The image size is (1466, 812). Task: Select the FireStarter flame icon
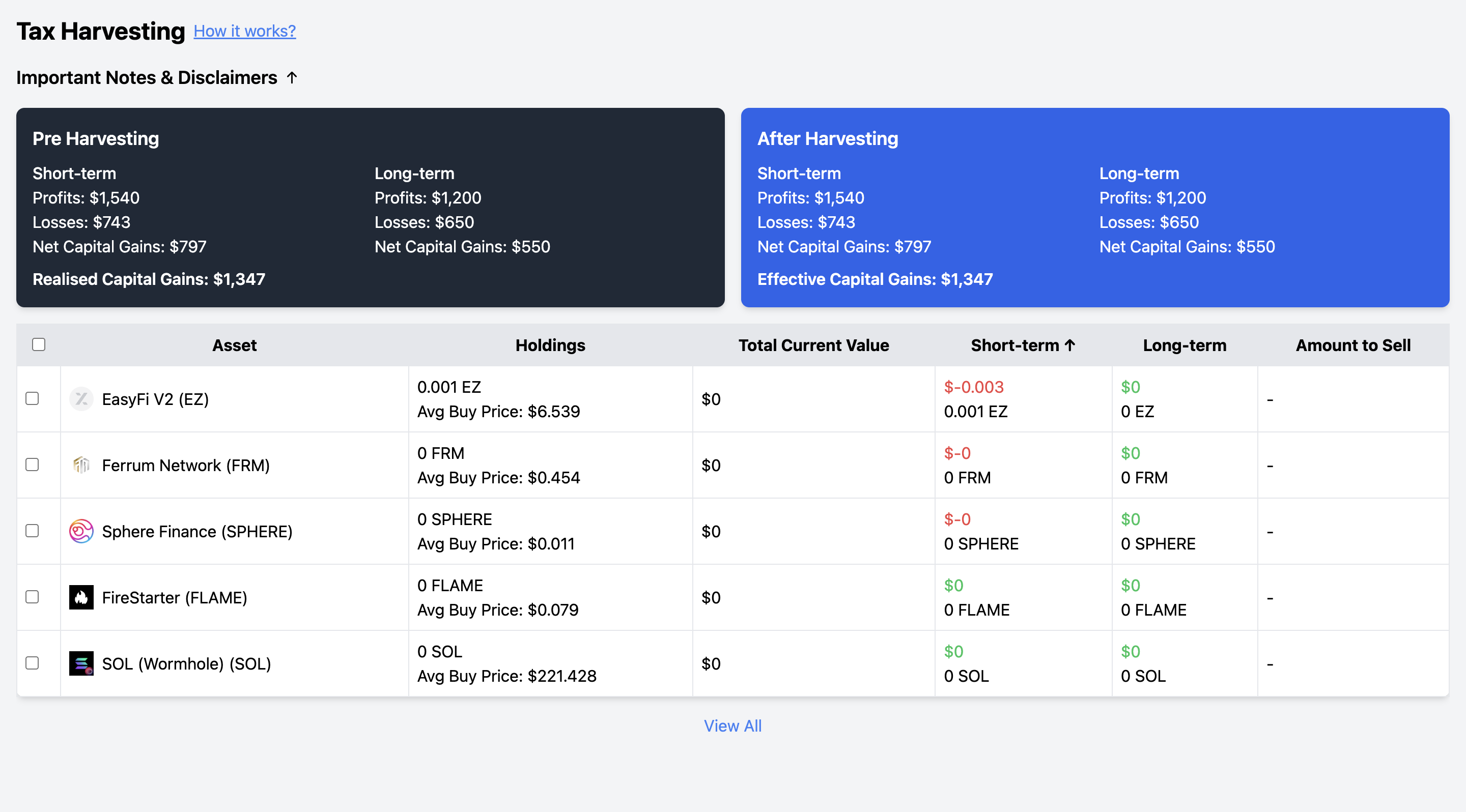pos(81,597)
